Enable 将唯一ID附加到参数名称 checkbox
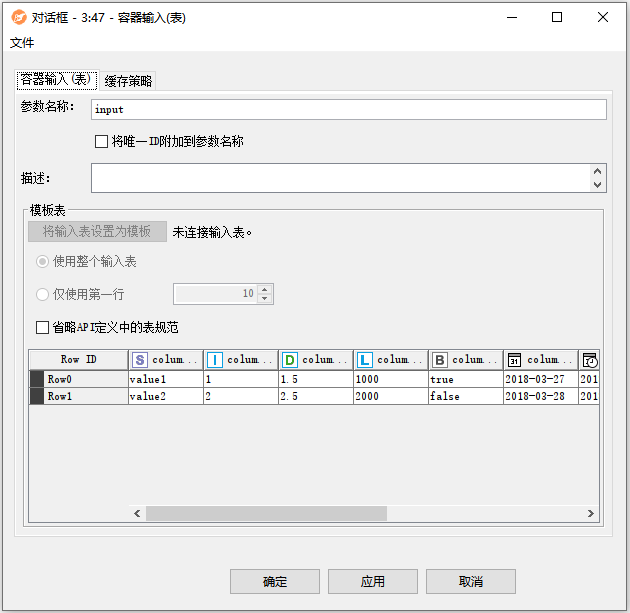 (101, 142)
